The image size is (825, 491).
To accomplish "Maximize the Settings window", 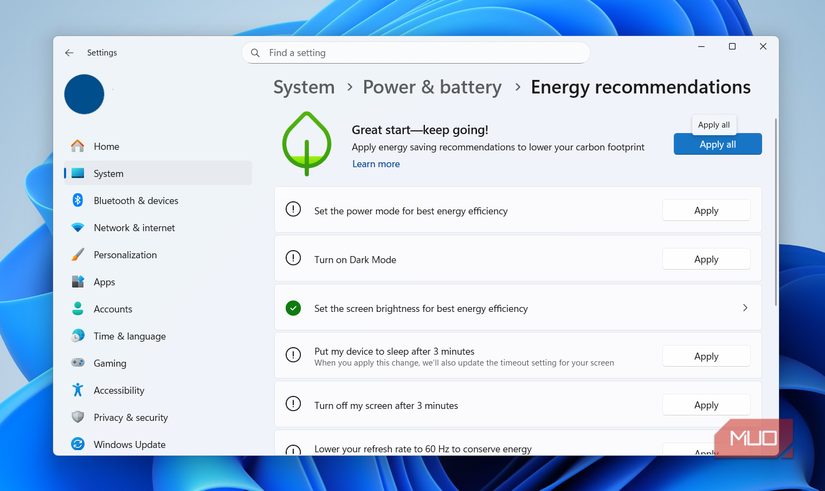I will [732, 46].
